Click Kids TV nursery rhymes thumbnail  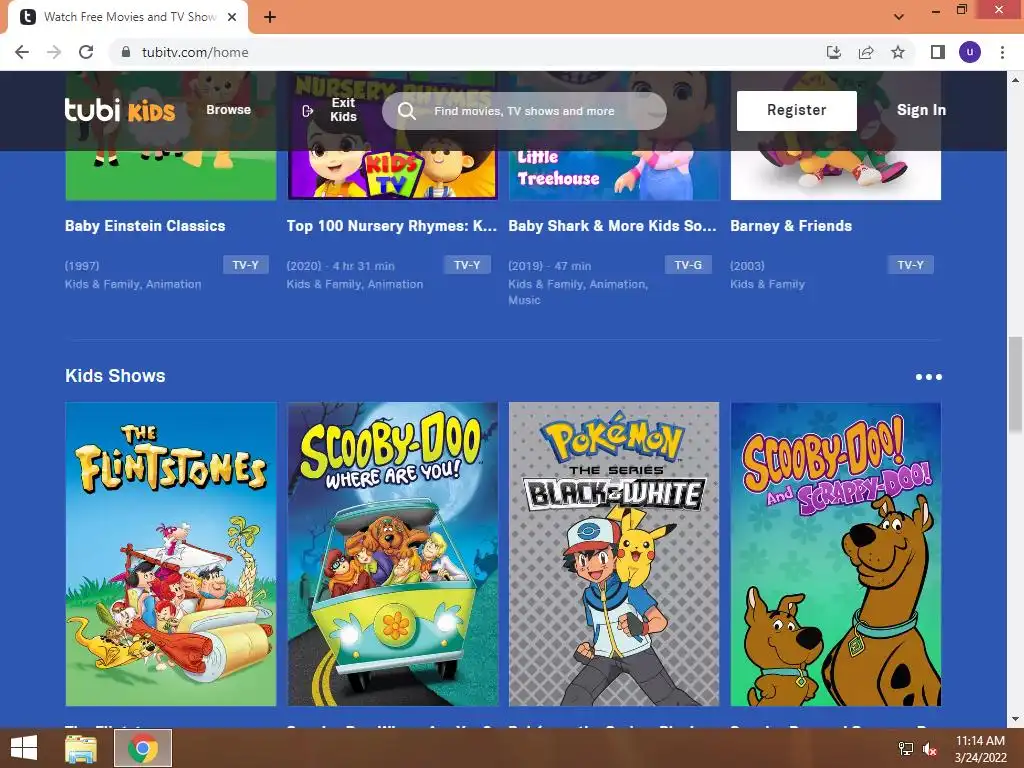(392, 175)
